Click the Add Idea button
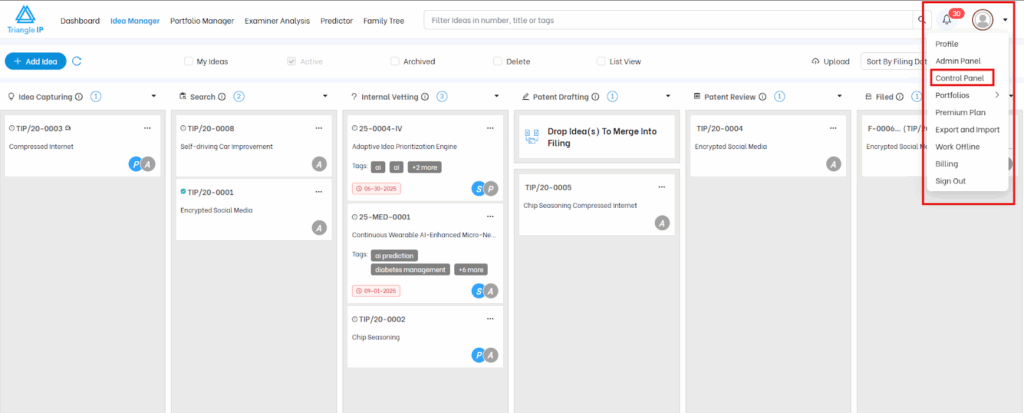Viewport: 1024px width, 413px height. [35, 61]
